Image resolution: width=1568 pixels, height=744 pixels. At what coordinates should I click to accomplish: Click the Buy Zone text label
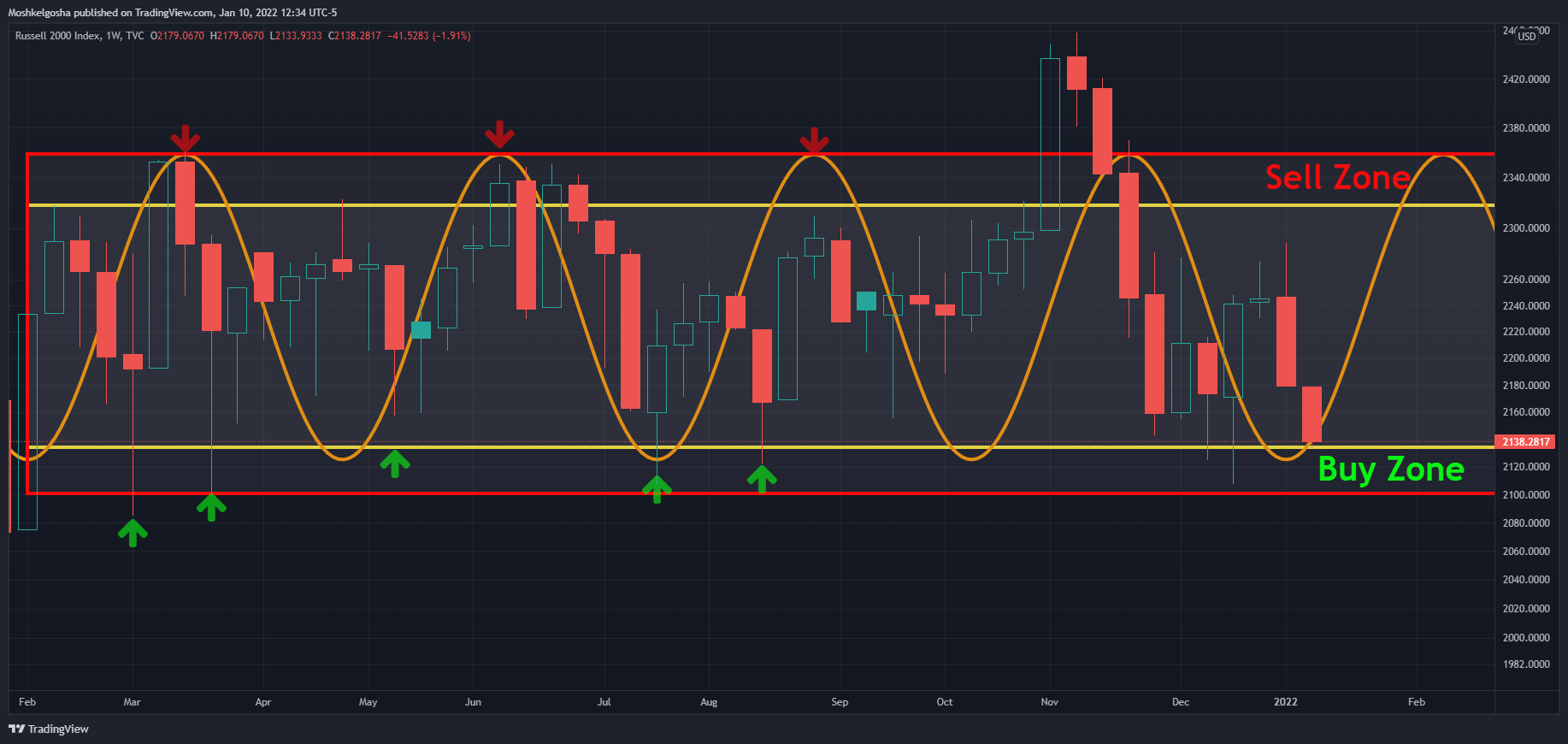click(1391, 469)
